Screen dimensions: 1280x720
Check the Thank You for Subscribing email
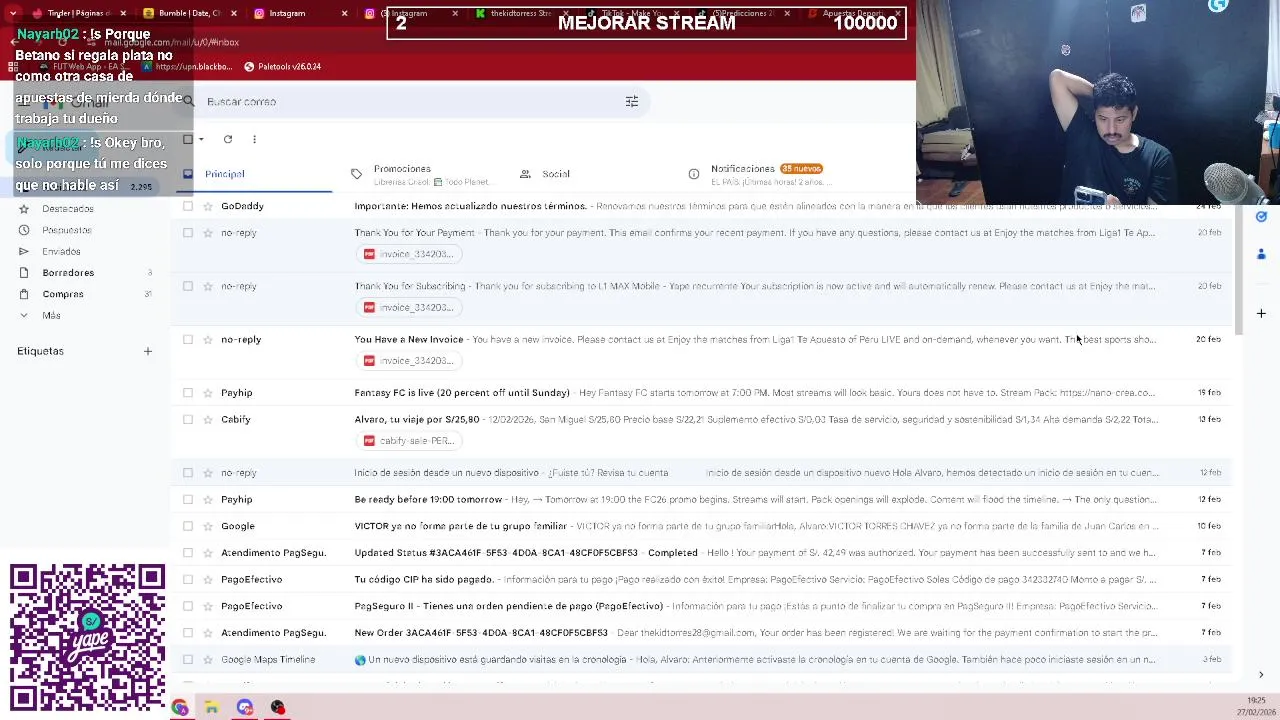[188, 286]
